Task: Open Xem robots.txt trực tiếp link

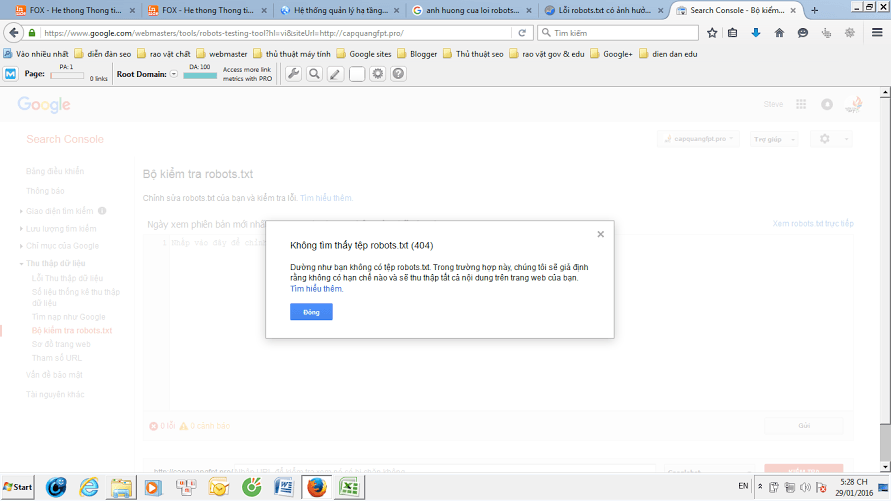Action: click(813, 223)
